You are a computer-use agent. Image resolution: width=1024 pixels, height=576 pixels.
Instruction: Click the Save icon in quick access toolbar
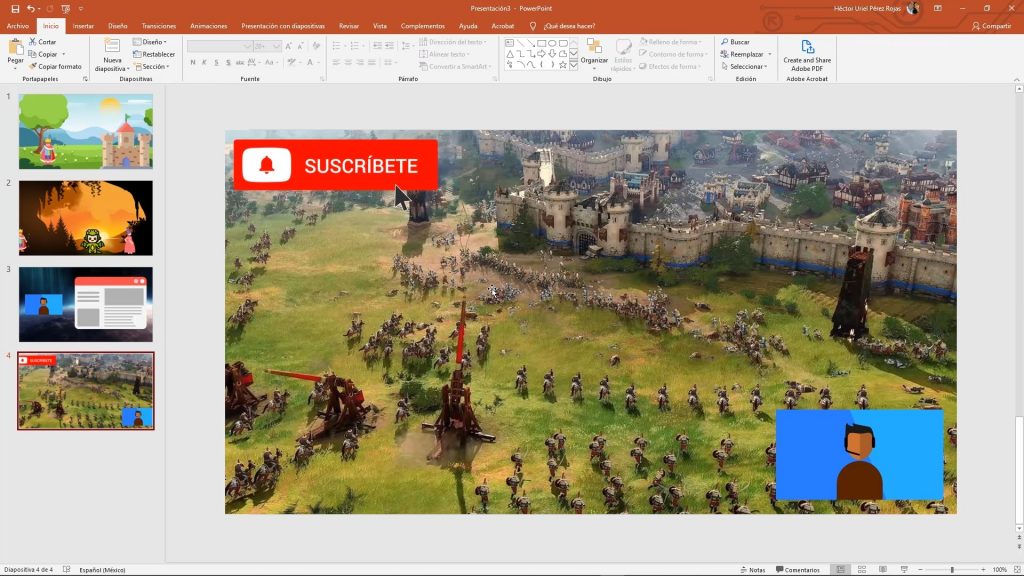(15, 8)
